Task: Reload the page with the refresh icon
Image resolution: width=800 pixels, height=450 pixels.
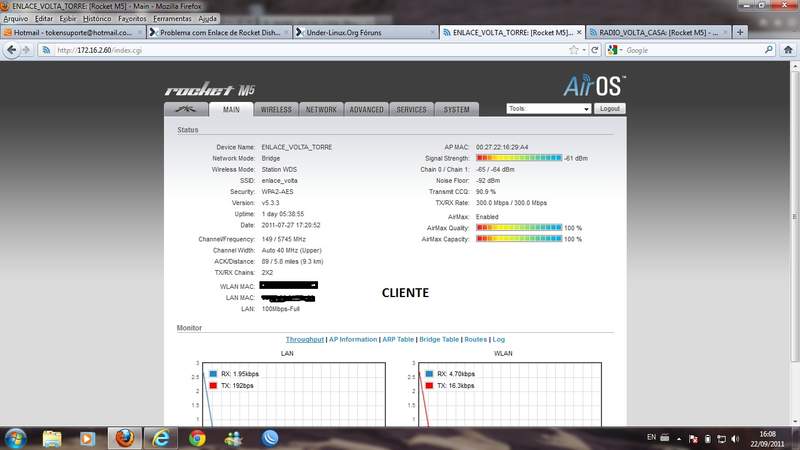Action: click(594, 50)
